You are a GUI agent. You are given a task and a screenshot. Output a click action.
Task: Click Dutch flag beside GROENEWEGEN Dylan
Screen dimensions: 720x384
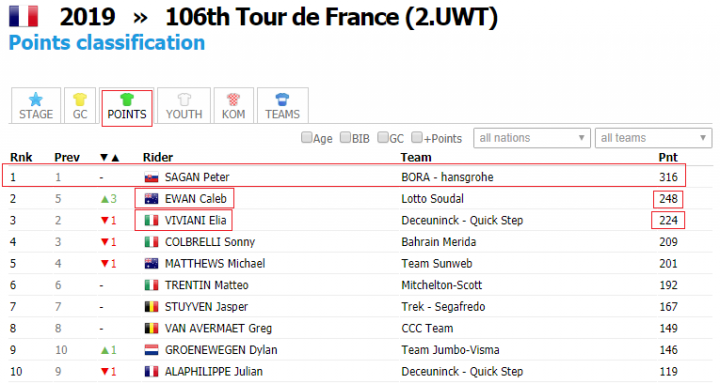(x=152, y=350)
